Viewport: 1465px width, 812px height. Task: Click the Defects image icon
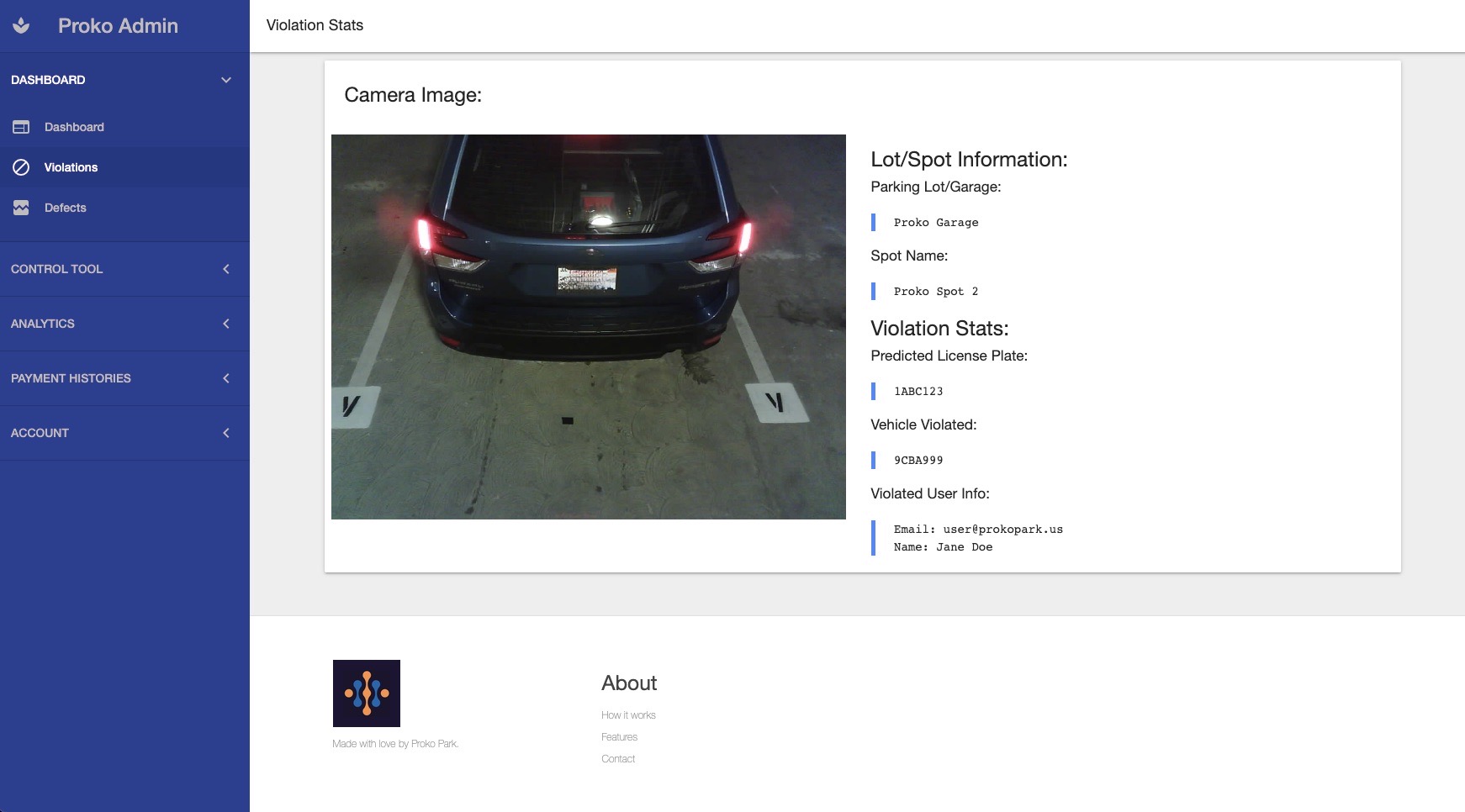(21, 208)
